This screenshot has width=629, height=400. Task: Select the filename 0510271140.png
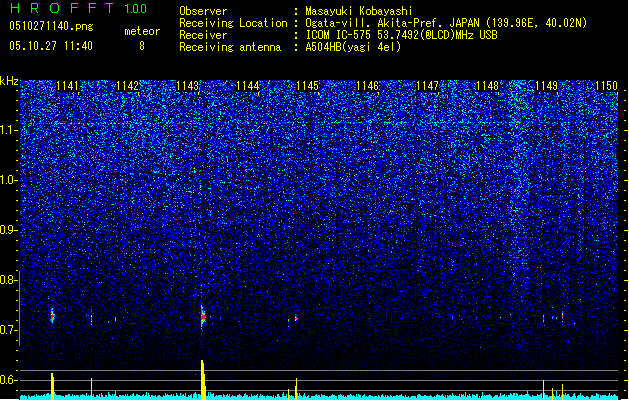[51, 26]
